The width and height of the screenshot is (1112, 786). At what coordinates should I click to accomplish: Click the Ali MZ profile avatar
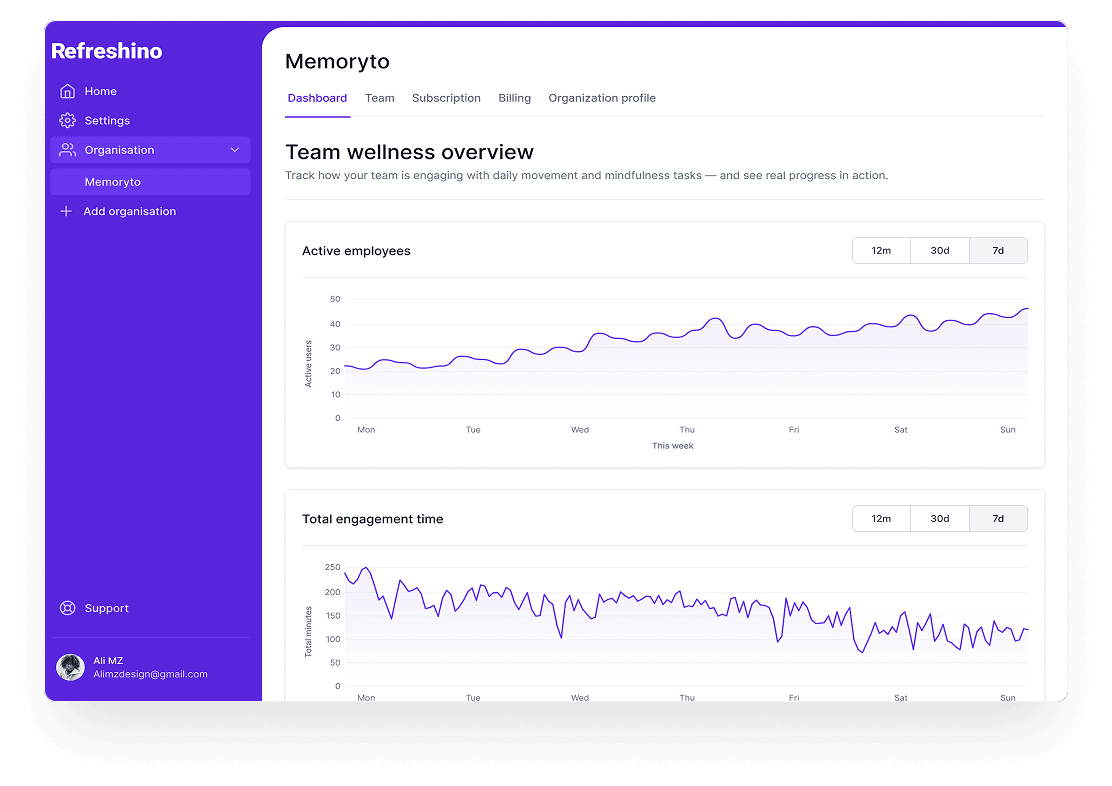click(70, 667)
